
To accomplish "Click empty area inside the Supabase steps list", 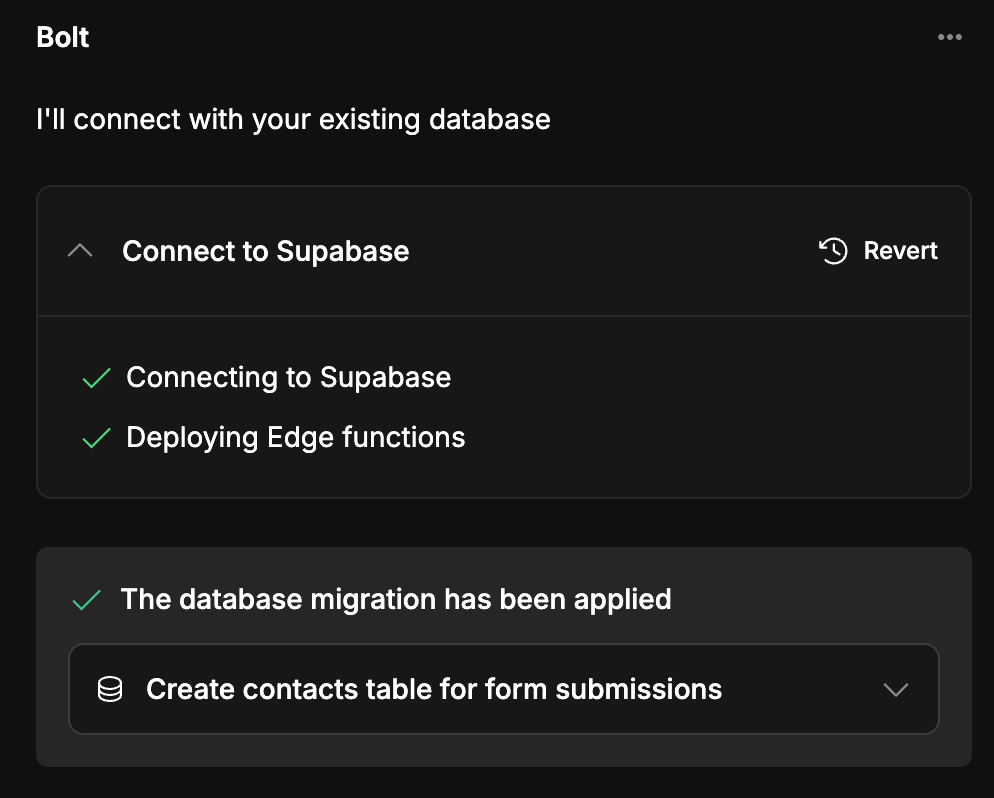I will [700, 410].
